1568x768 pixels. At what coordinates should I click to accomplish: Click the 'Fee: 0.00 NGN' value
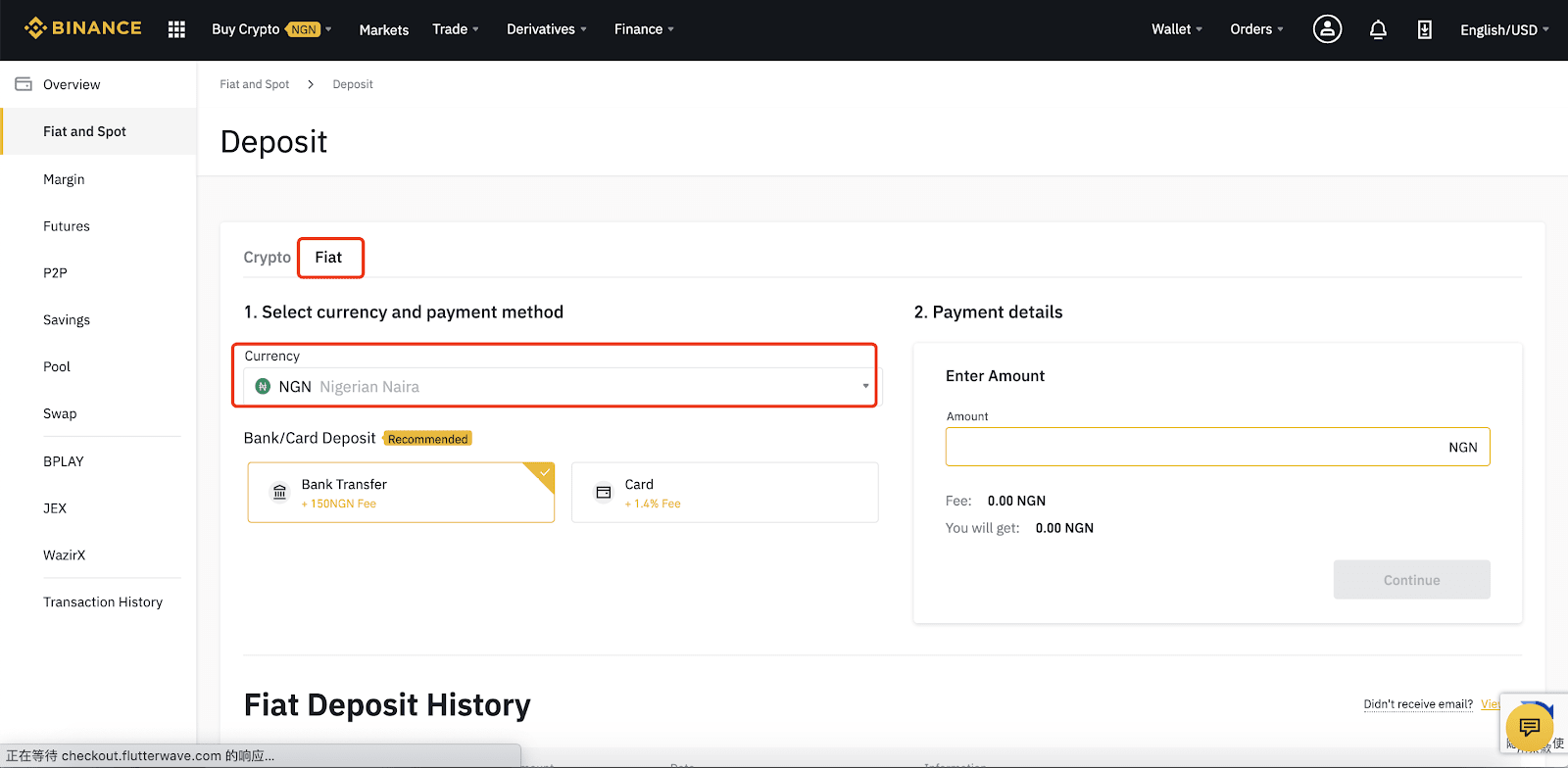(x=1016, y=501)
